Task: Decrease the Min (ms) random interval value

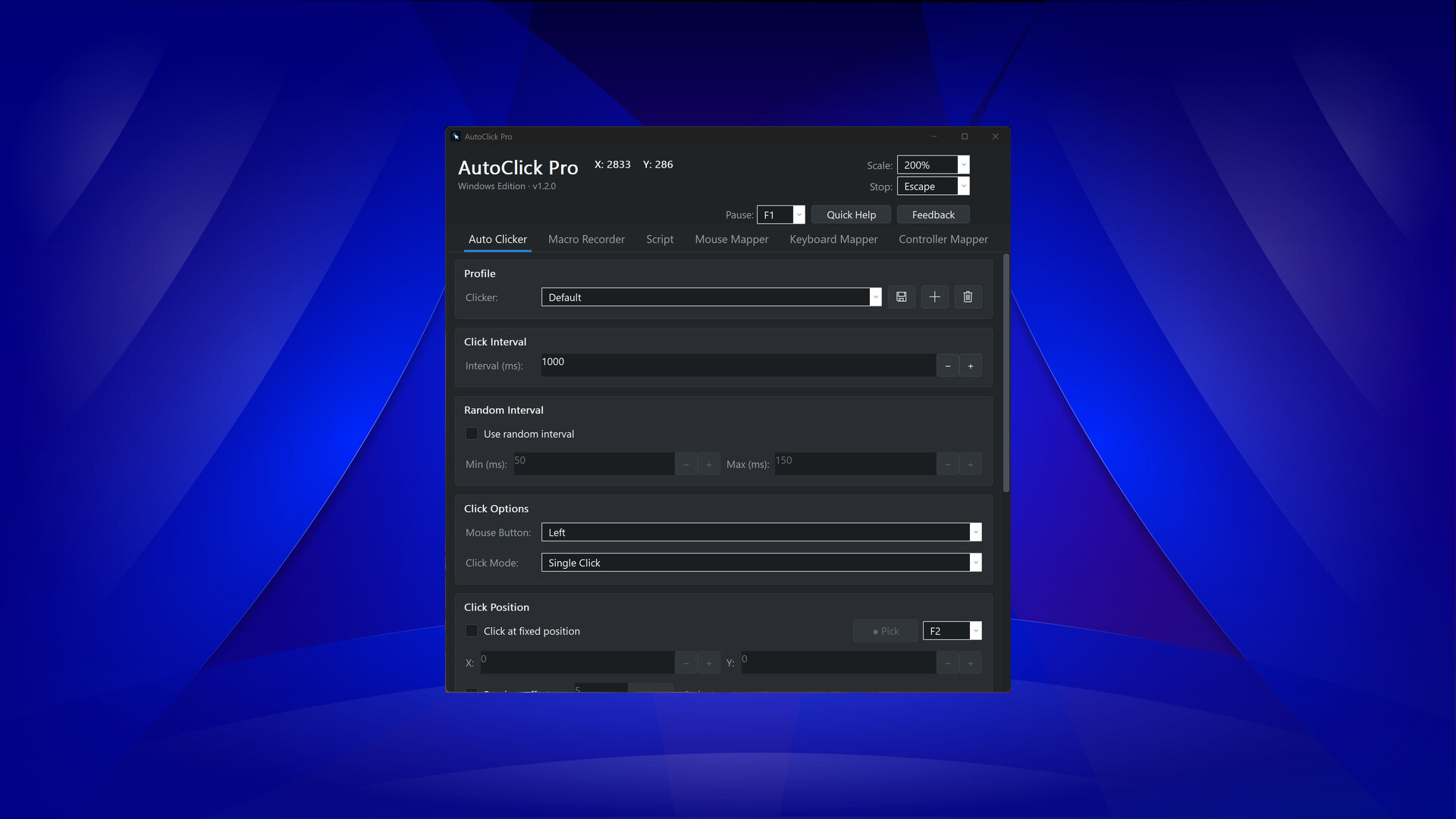Action: (x=686, y=464)
